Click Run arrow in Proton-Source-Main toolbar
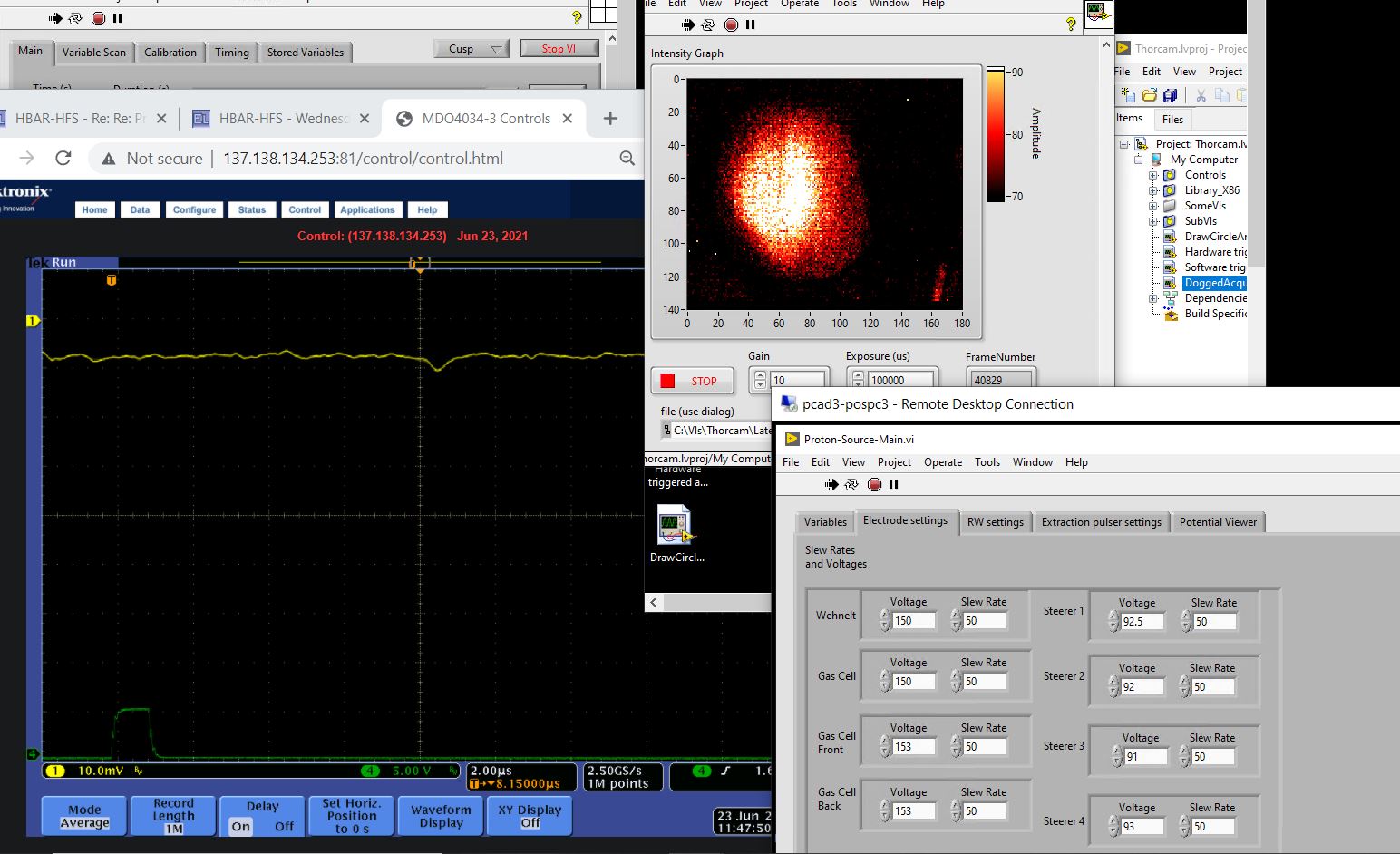The image size is (1400, 854). pyautogui.click(x=831, y=485)
